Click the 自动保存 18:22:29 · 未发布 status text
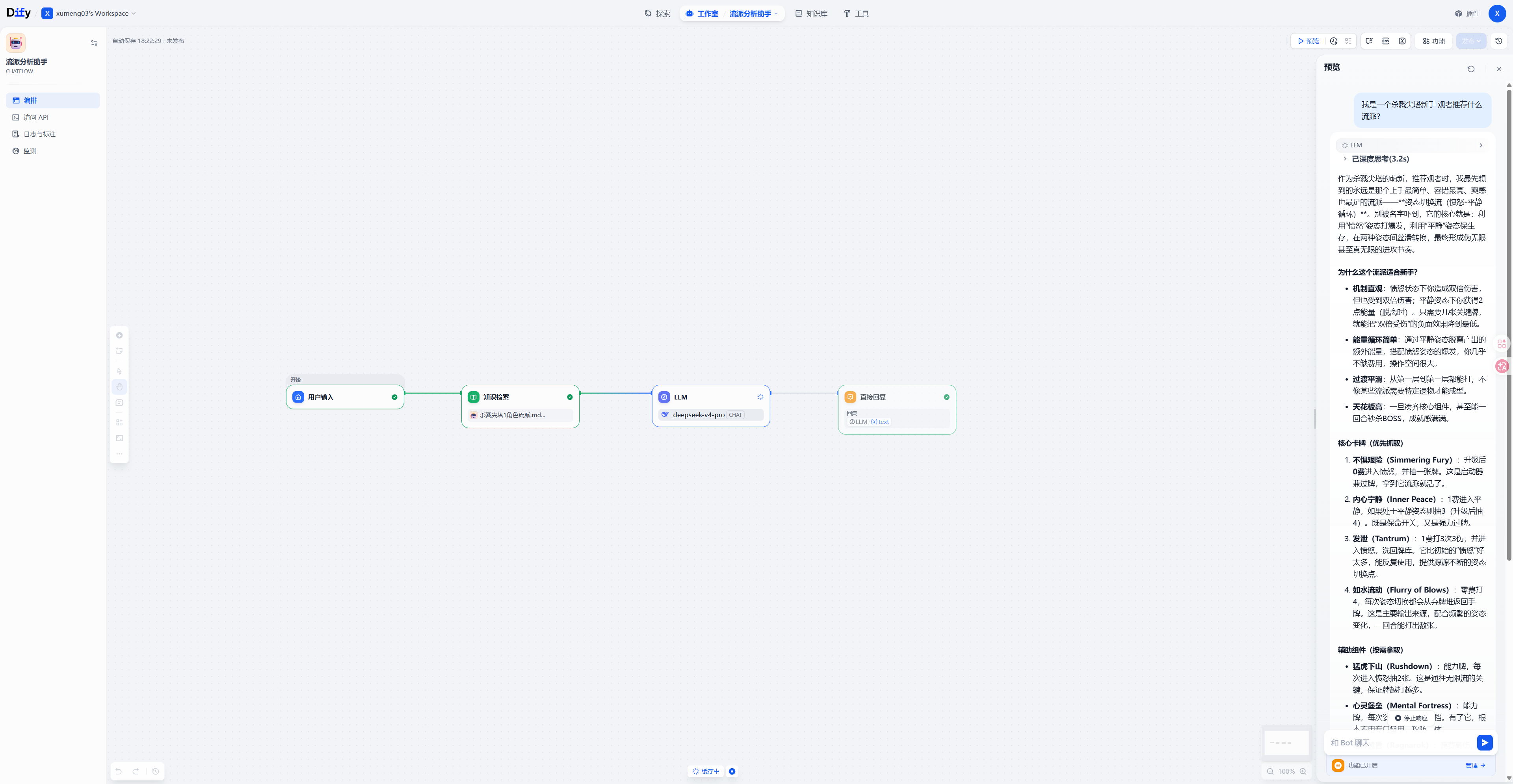This screenshot has width=1513, height=784. pyautogui.click(x=148, y=41)
